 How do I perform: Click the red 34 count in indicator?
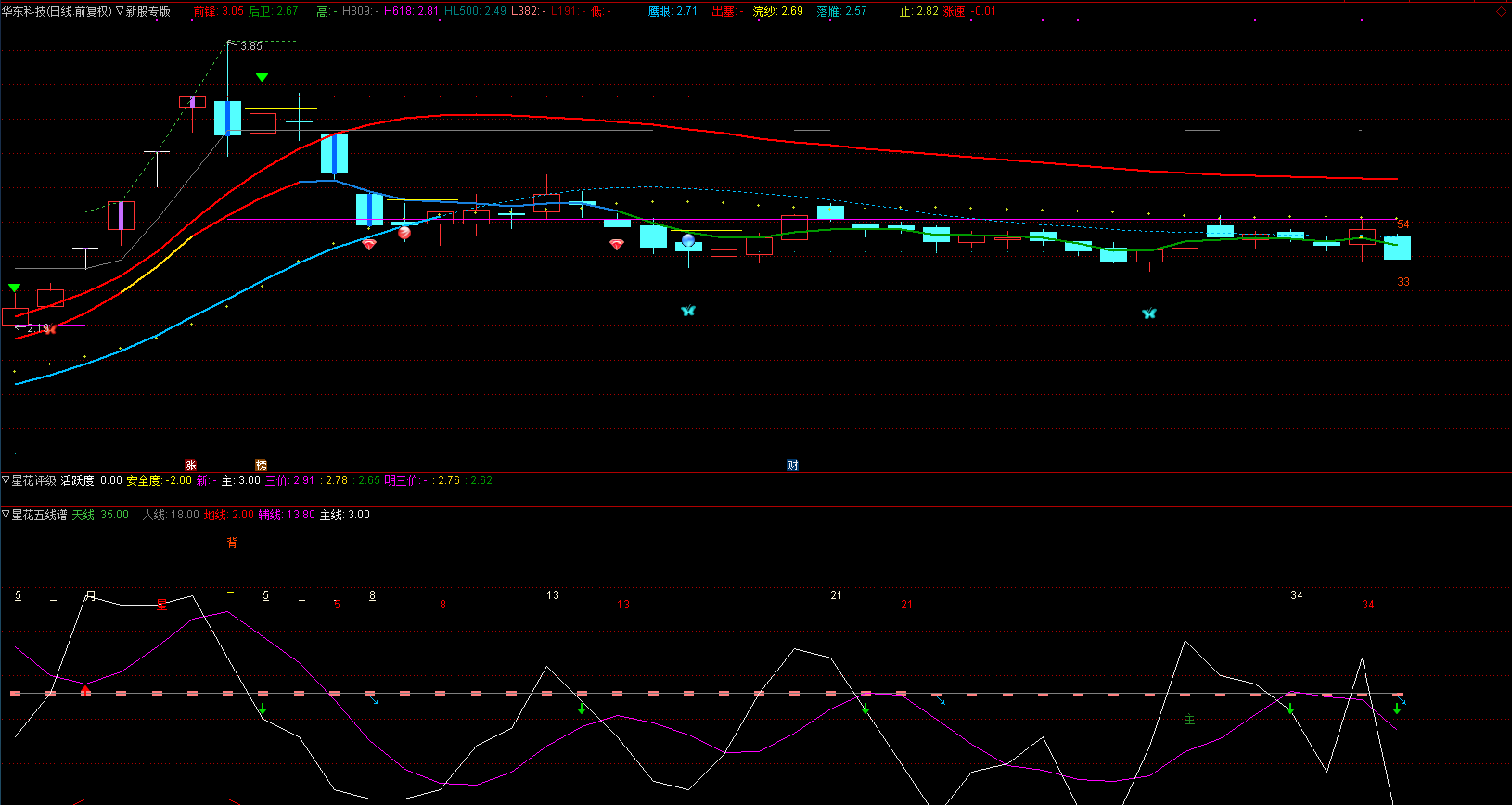(1368, 605)
